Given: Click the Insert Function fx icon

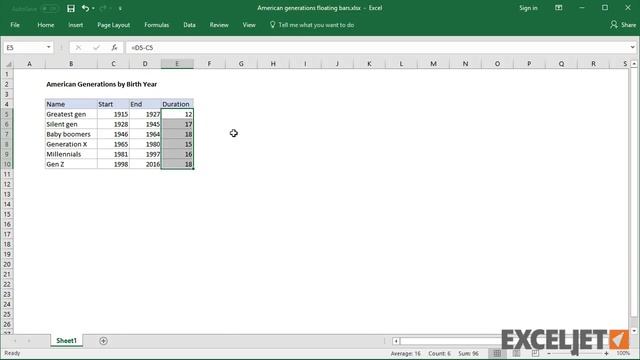Looking at the screenshot, I should (114, 48).
